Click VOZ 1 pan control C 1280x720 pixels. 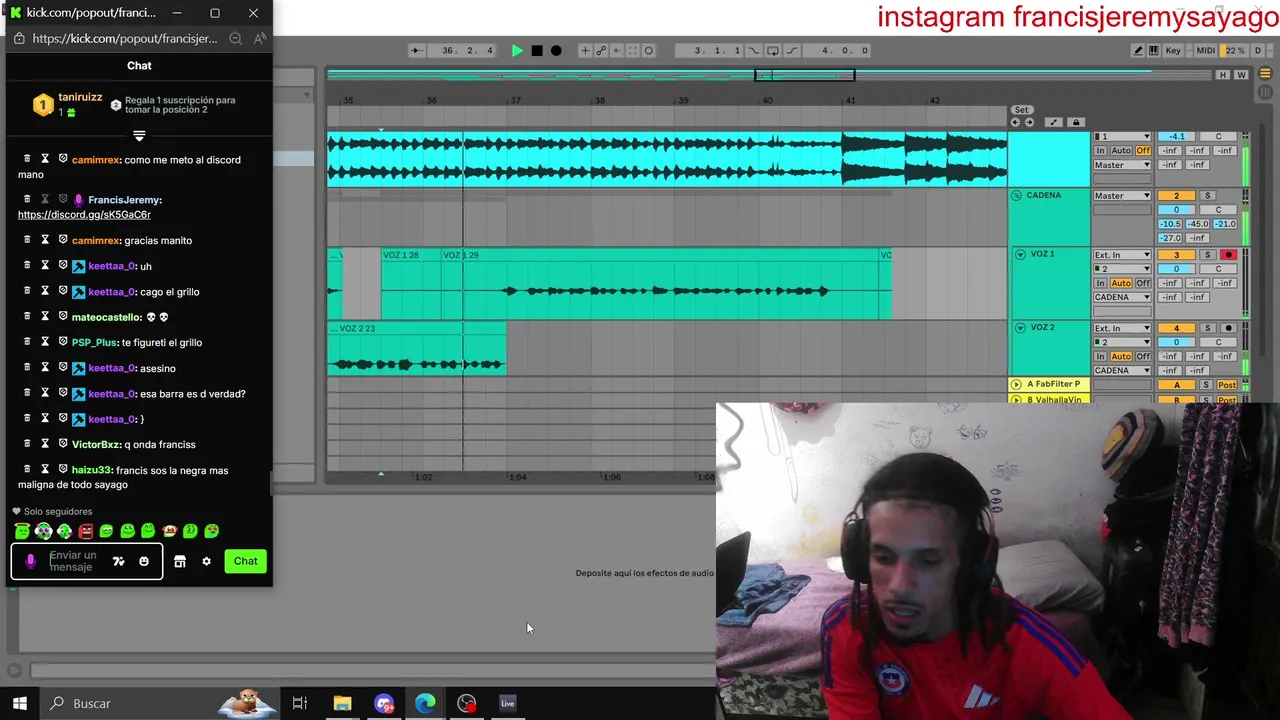point(1218,269)
